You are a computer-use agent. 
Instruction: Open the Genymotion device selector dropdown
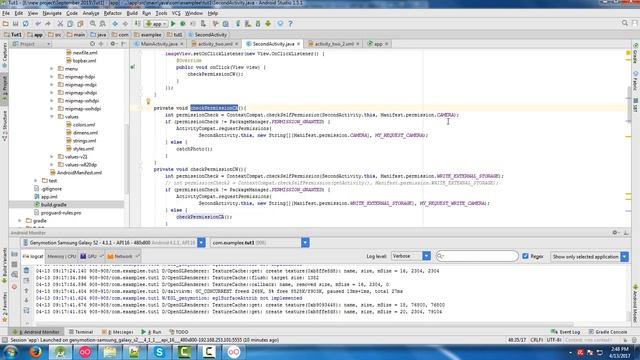201,242
